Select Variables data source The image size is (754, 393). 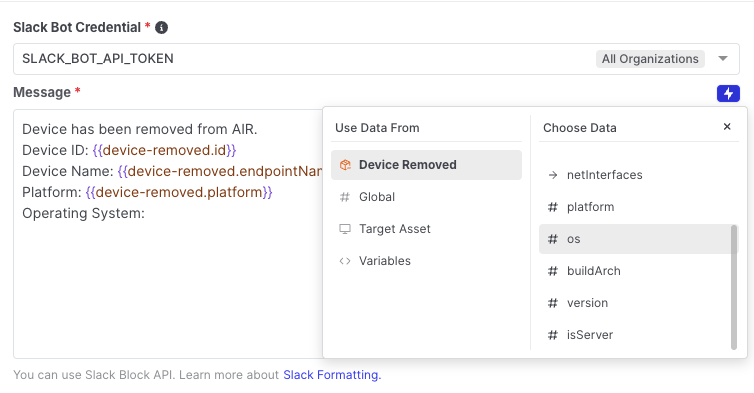click(x=426, y=261)
